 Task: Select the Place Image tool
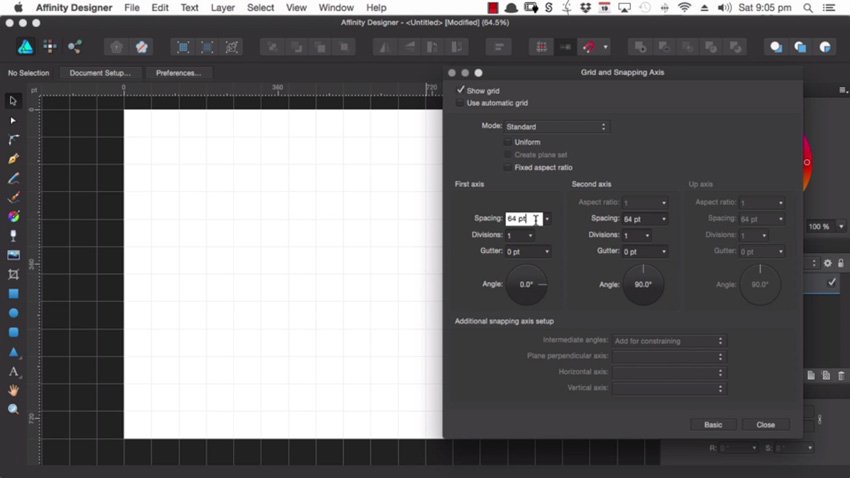(14, 255)
